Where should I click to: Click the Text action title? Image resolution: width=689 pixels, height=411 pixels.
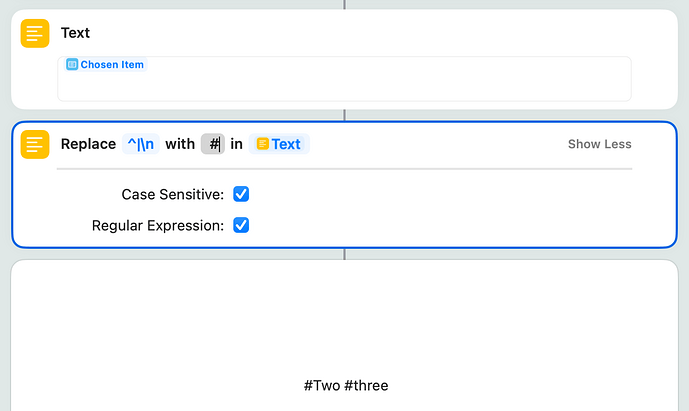pyautogui.click(x=75, y=33)
